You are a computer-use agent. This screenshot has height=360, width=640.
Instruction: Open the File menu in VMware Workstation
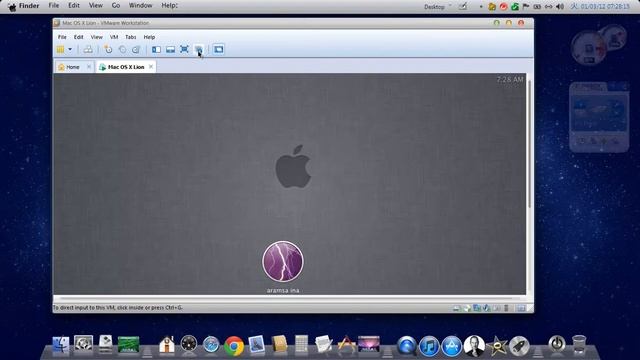click(62, 37)
